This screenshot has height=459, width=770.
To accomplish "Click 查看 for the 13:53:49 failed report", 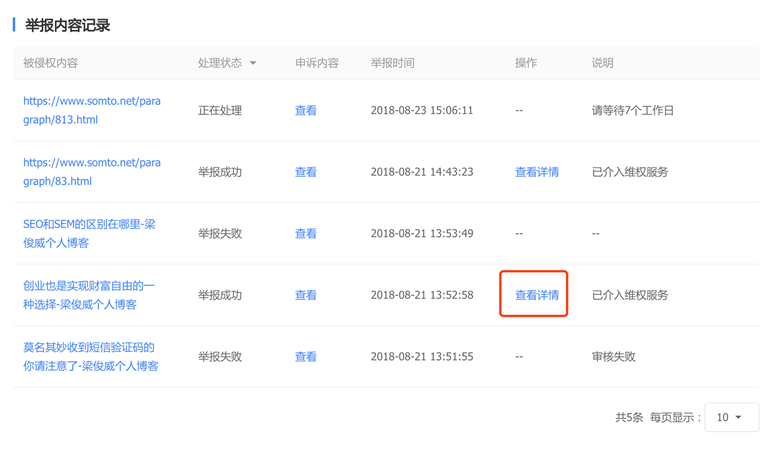I will click(x=306, y=234).
